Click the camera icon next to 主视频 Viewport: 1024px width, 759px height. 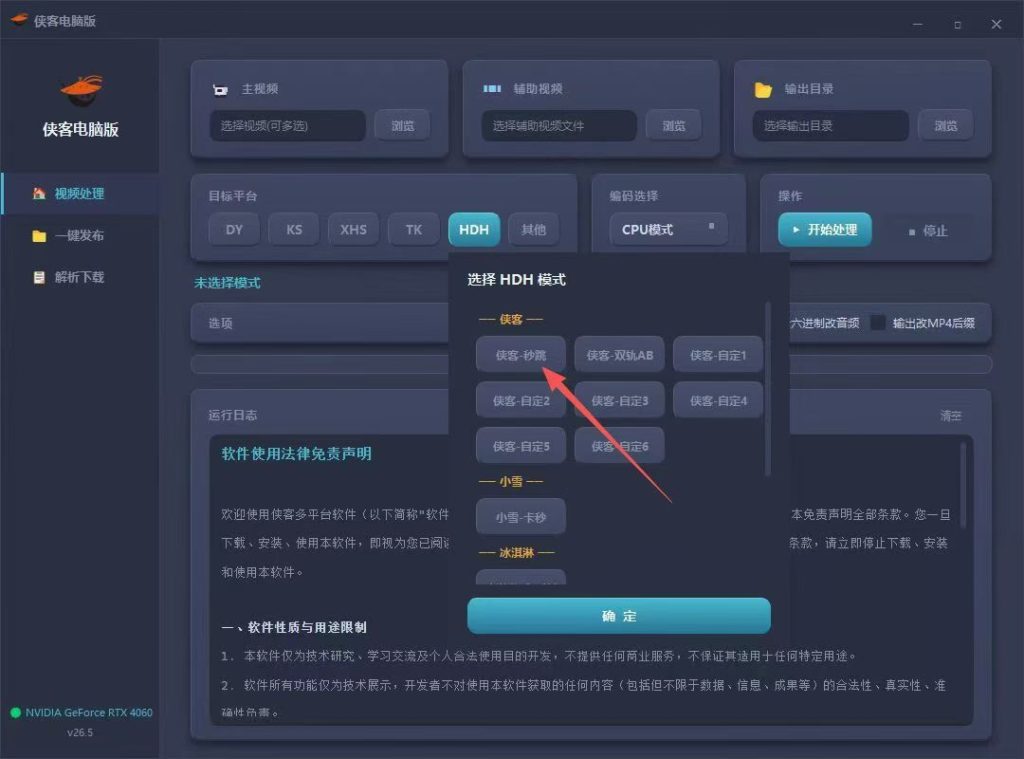click(220, 89)
